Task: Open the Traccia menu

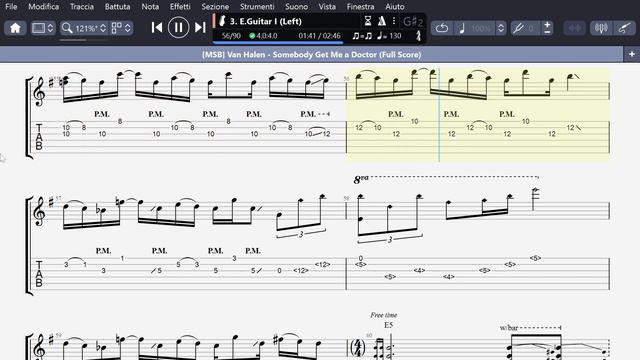Action: tap(82, 7)
